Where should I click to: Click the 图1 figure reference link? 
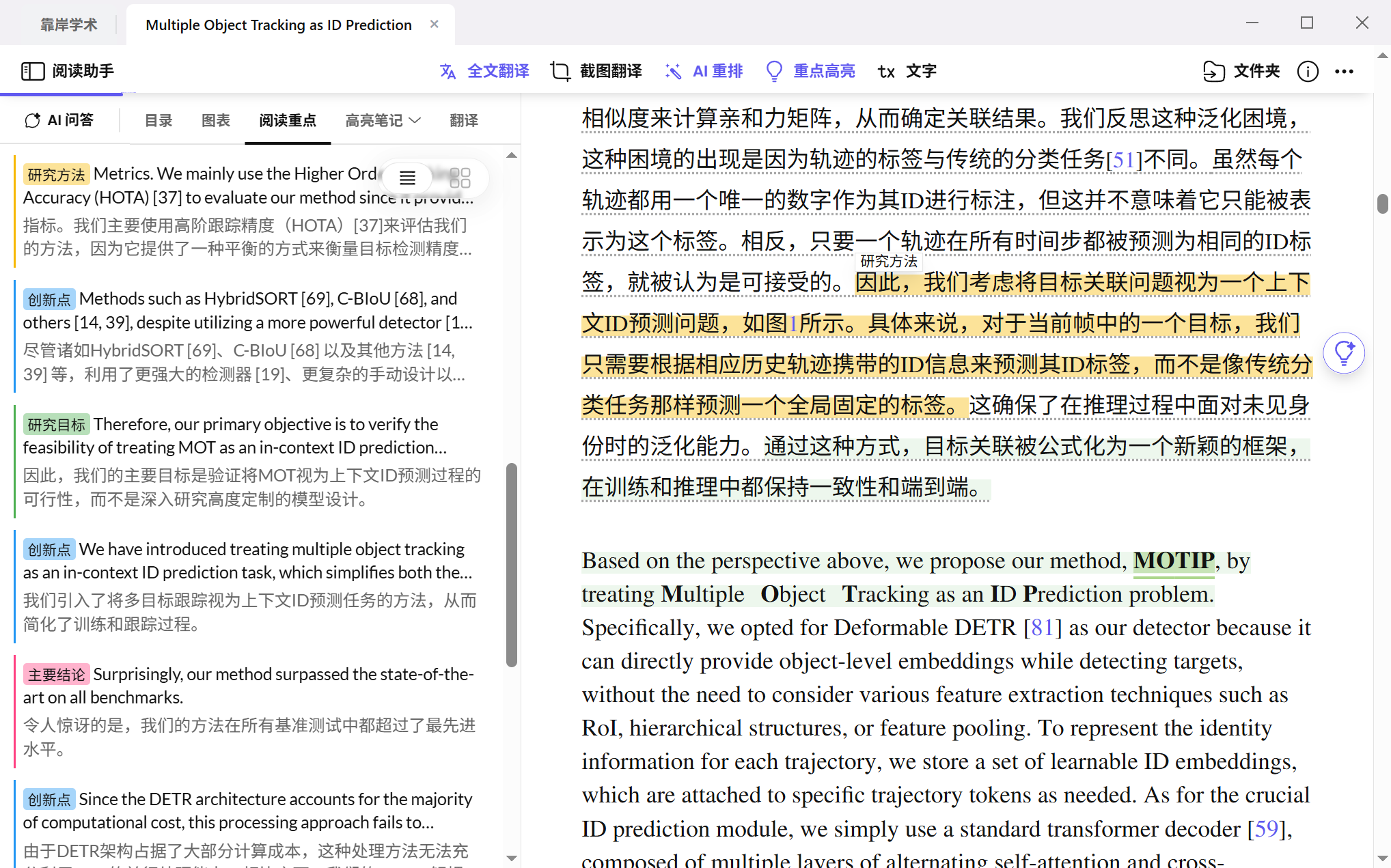pos(793,323)
